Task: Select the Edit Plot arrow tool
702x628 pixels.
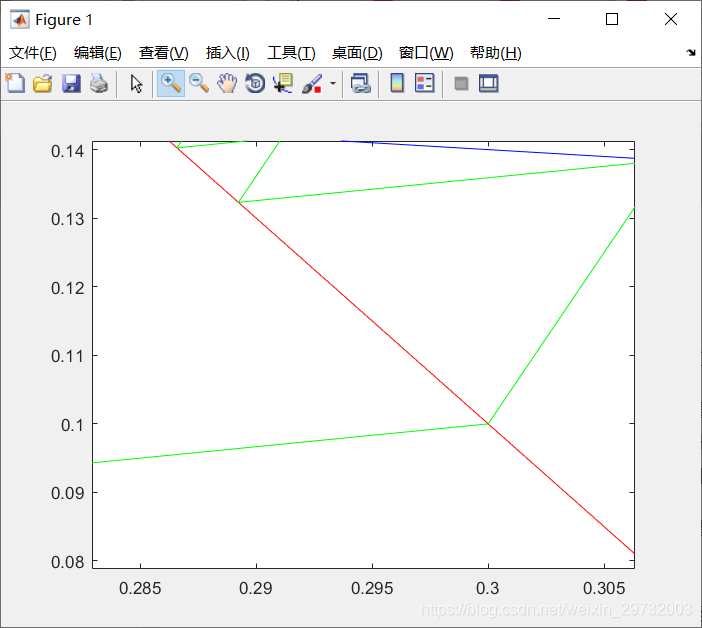Action: coord(137,84)
